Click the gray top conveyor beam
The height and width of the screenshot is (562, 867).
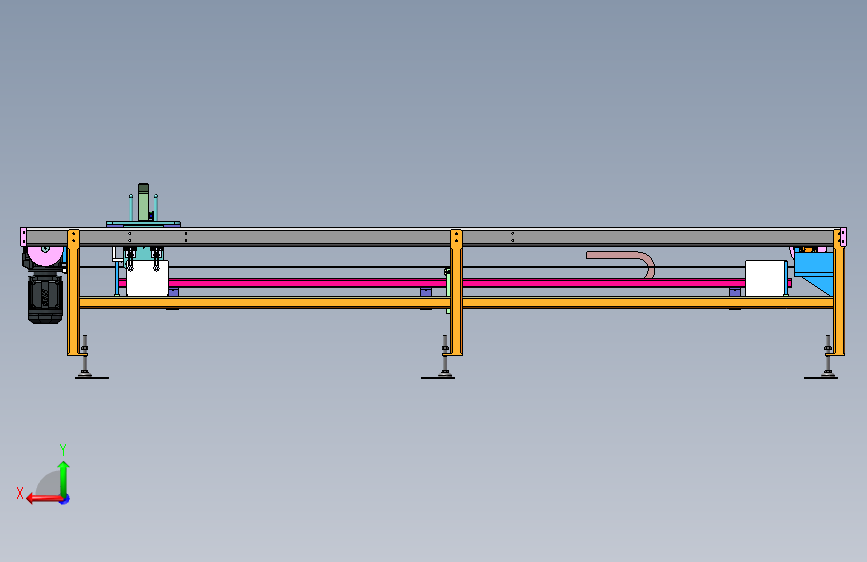coord(433,237)
